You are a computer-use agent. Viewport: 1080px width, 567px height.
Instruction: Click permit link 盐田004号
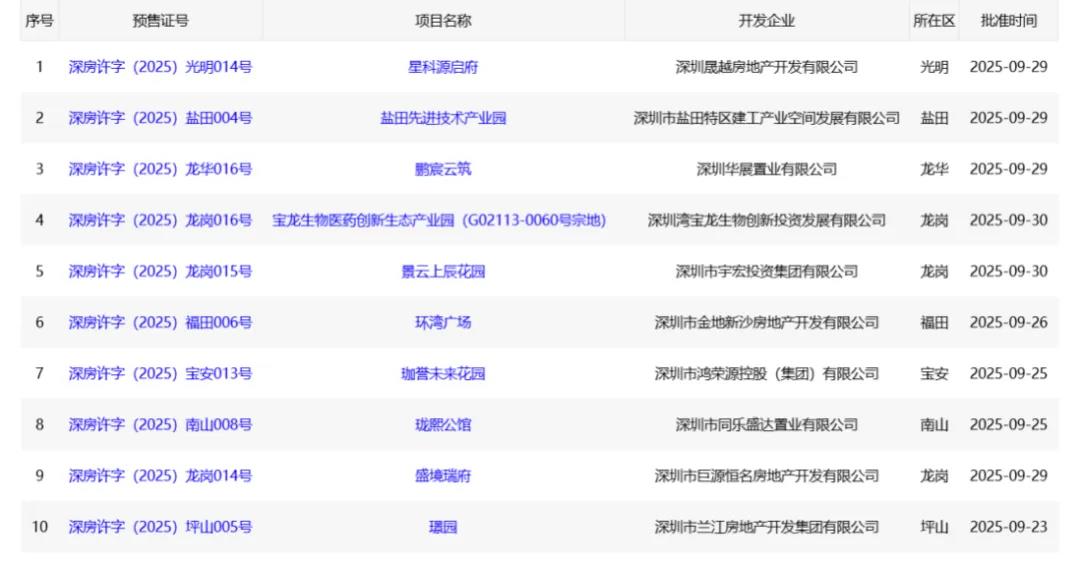[160, 118]
